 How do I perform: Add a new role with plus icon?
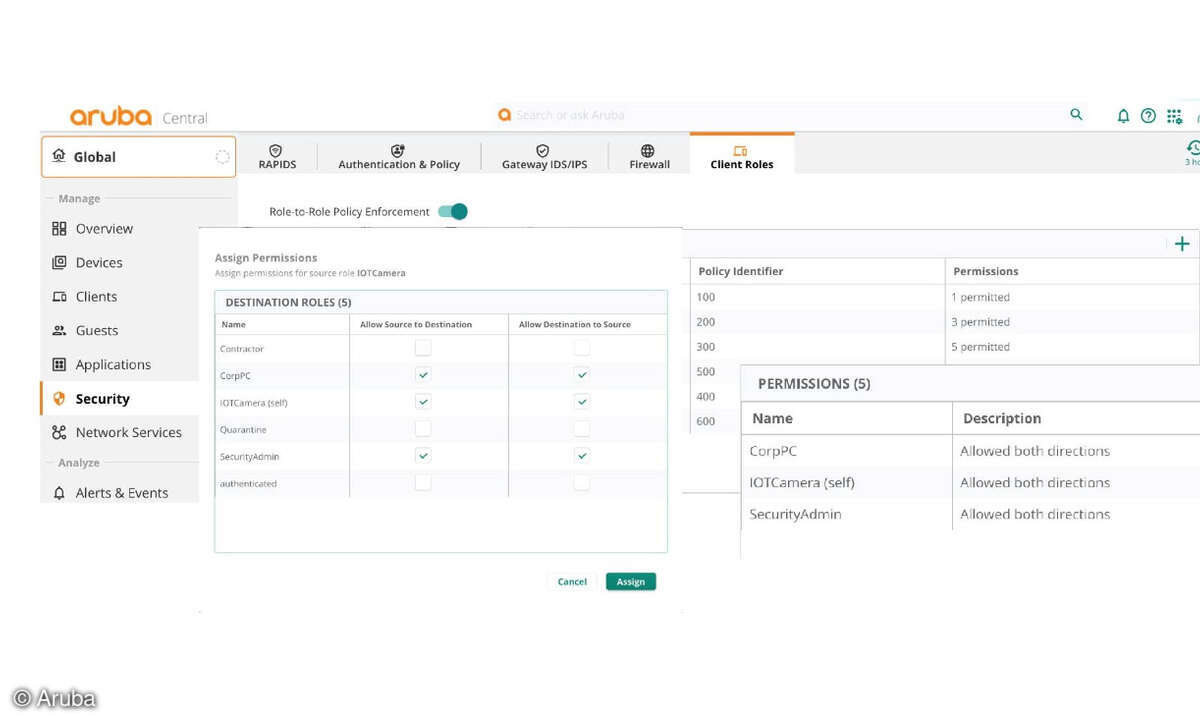[1182, 244]
